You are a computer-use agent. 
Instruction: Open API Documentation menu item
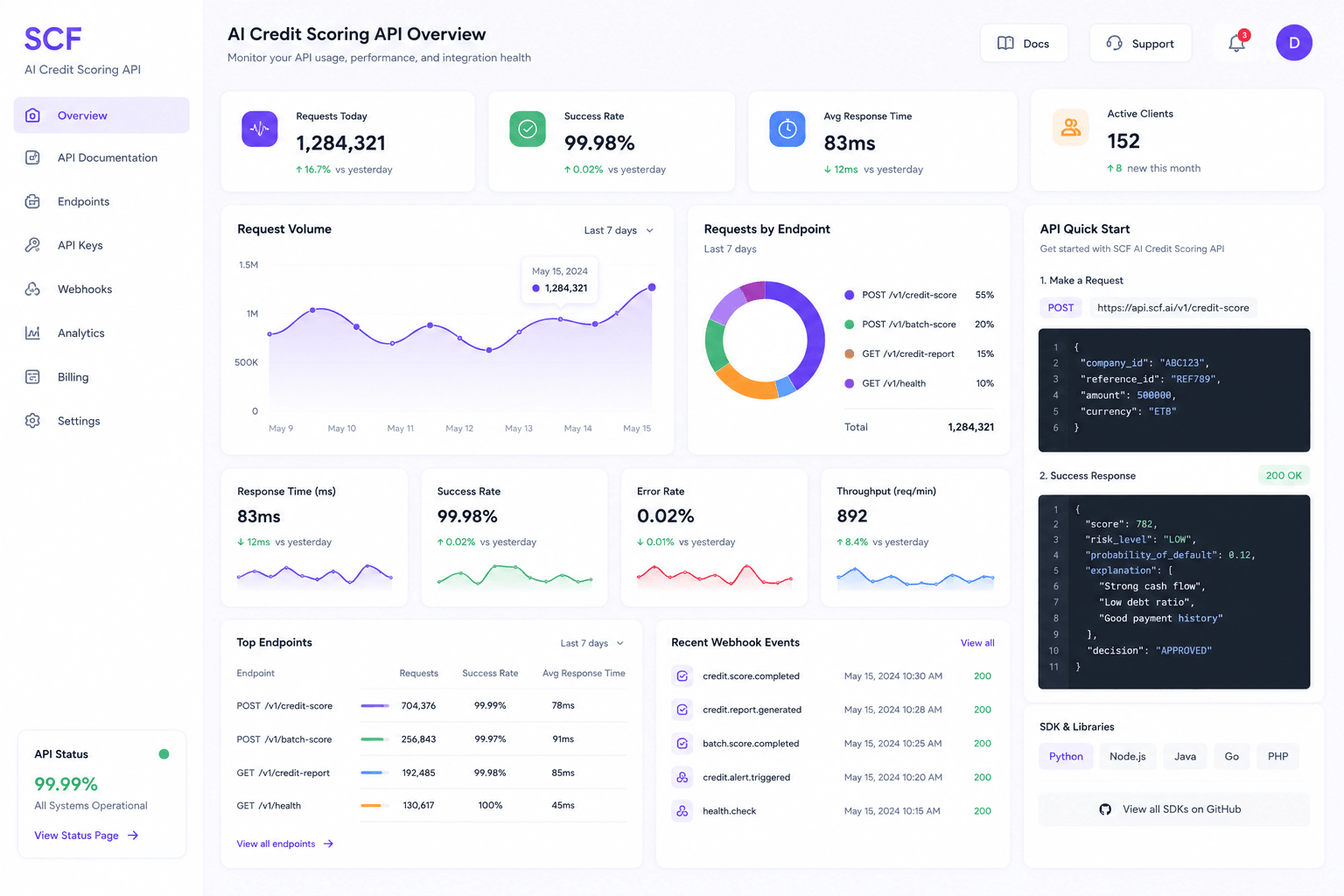[101, 157]
